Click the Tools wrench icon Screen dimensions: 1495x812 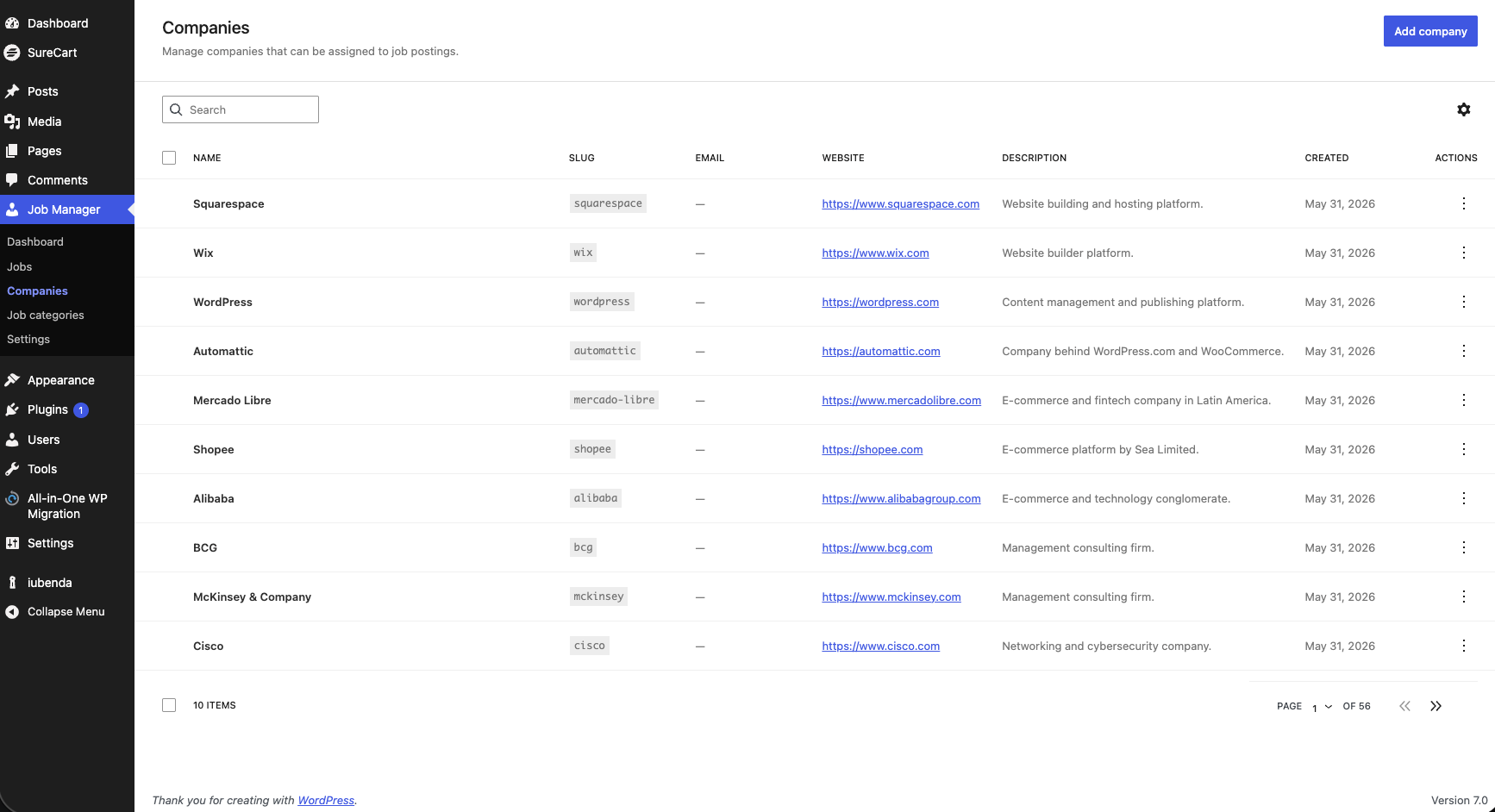tap(12, 469)
